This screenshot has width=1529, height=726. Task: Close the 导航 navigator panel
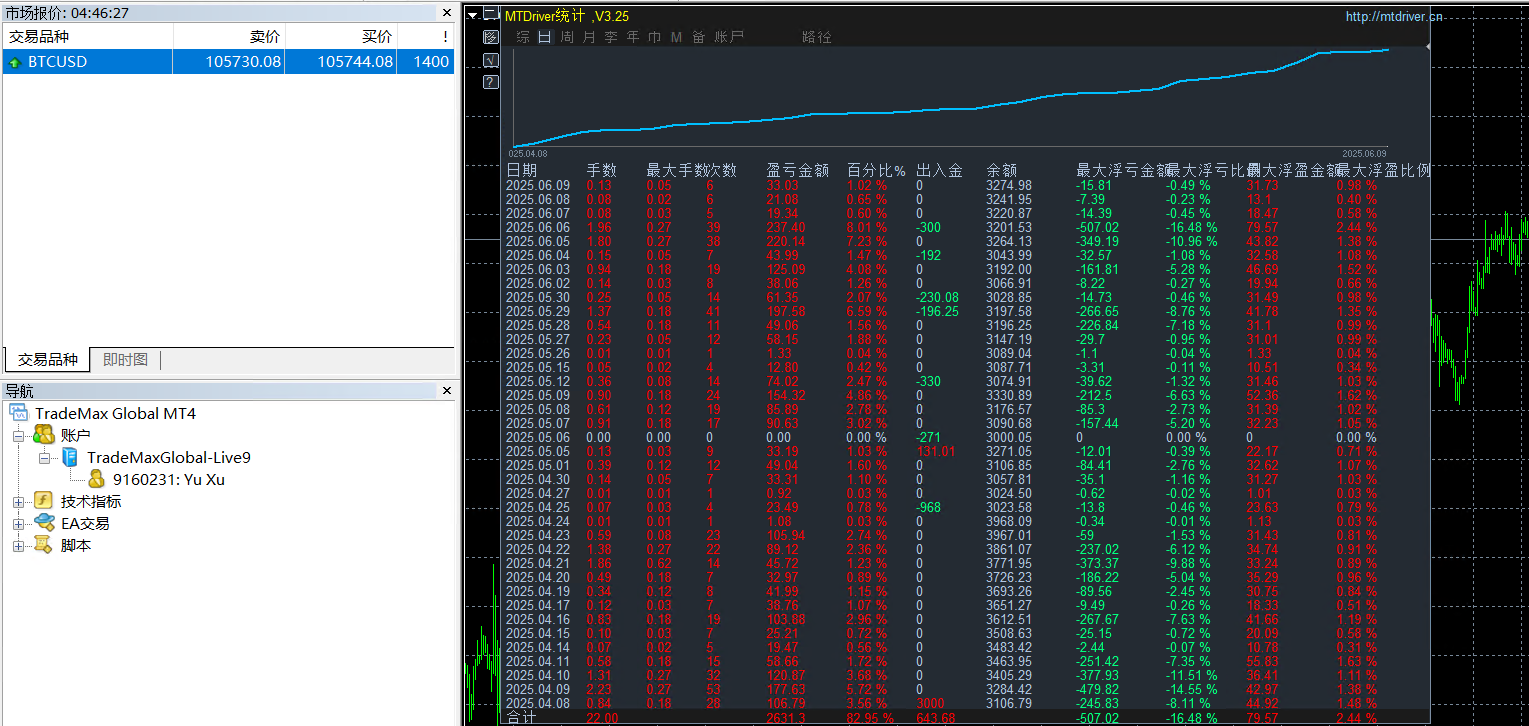click(x=447, y=391)
